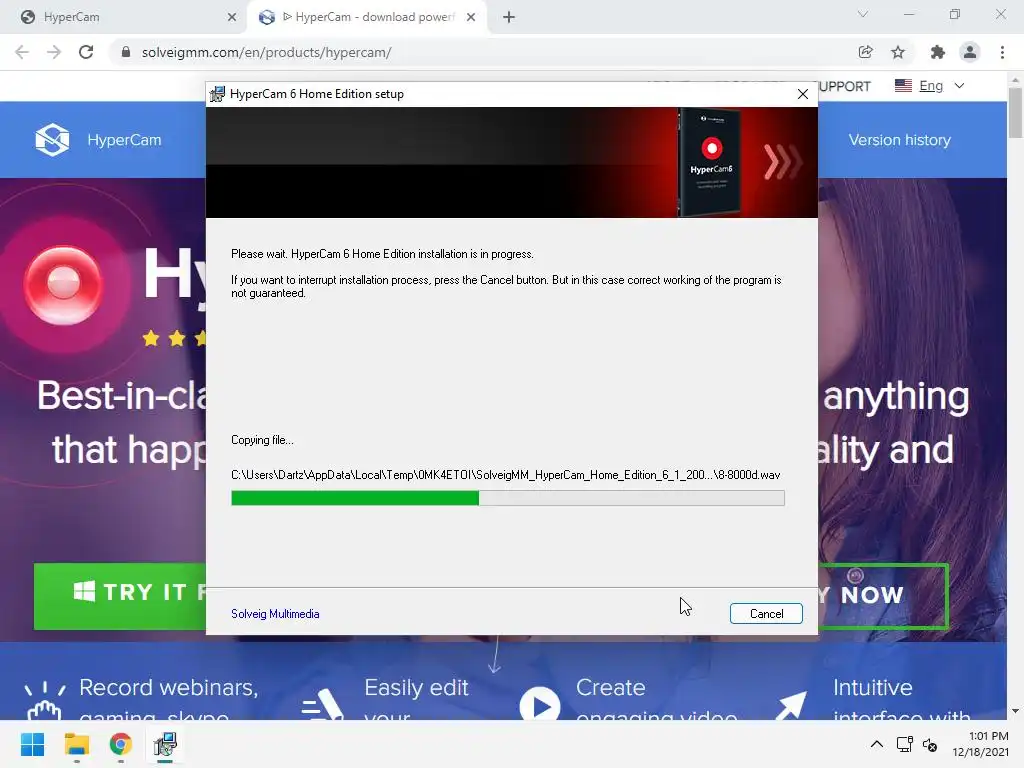Click the pencil edit feature icon
Image resolution: width=1024 pixels, height=768 pixels.
[x=322, y=705]
